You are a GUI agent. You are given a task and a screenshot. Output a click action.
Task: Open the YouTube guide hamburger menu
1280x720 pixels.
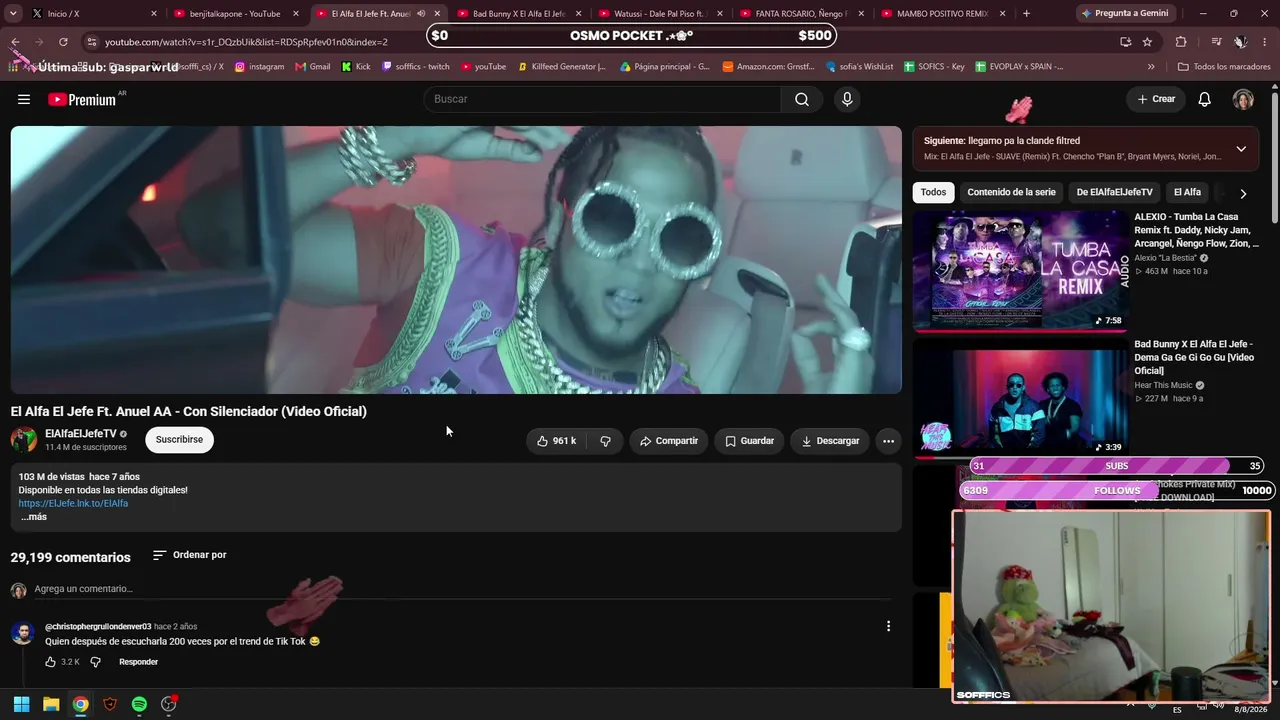(24, 99)
